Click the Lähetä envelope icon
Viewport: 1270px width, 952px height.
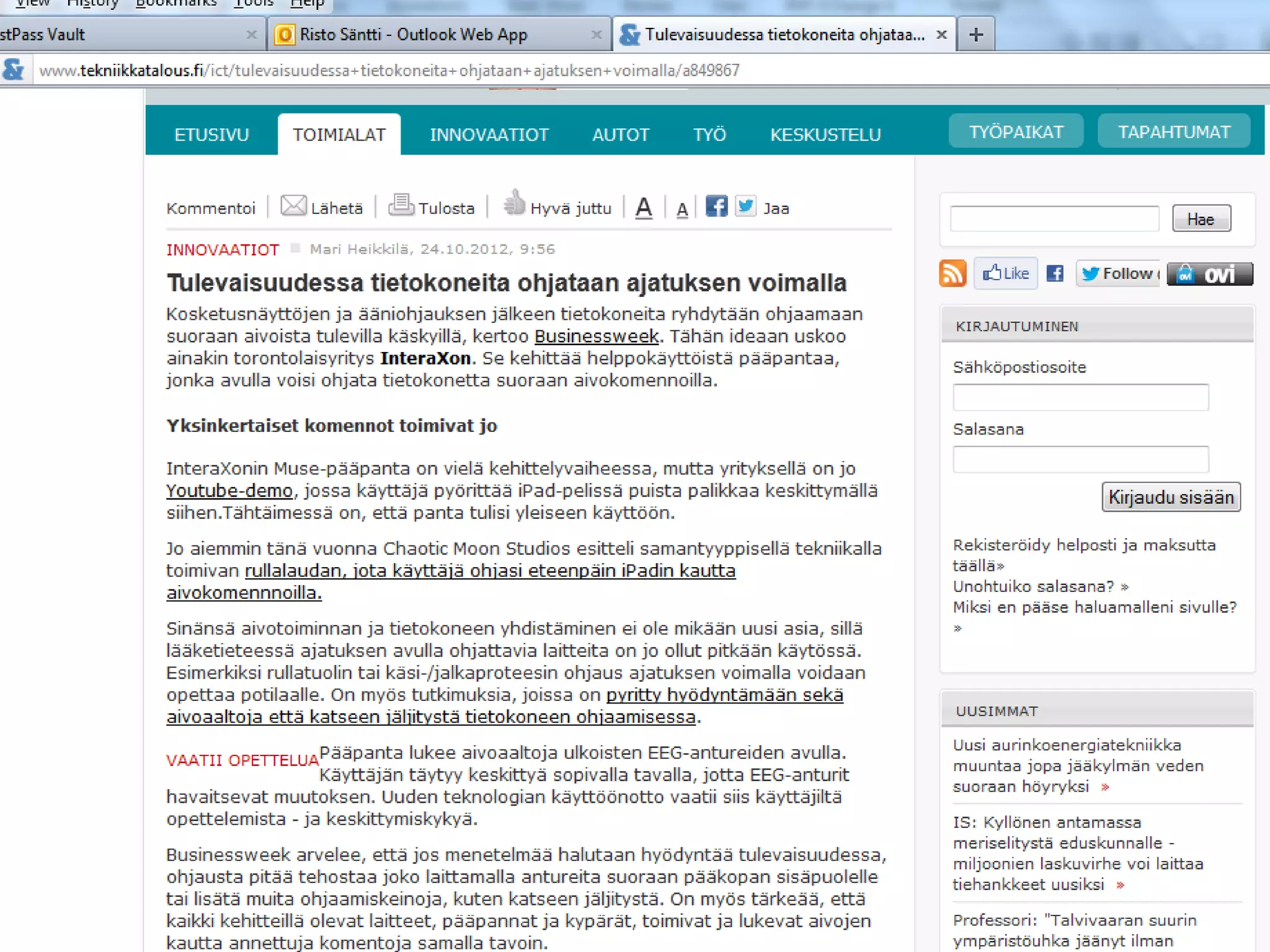point(293,205)
